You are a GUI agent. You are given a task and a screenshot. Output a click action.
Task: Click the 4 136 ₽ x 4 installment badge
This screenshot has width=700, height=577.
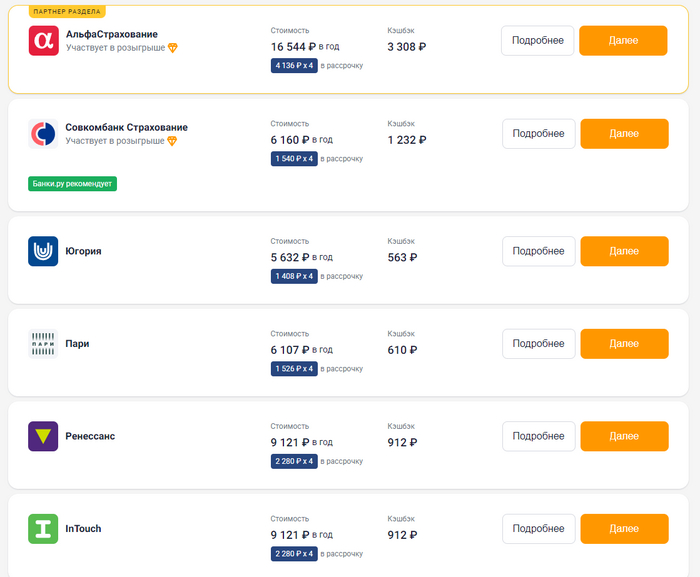[294, 66]
